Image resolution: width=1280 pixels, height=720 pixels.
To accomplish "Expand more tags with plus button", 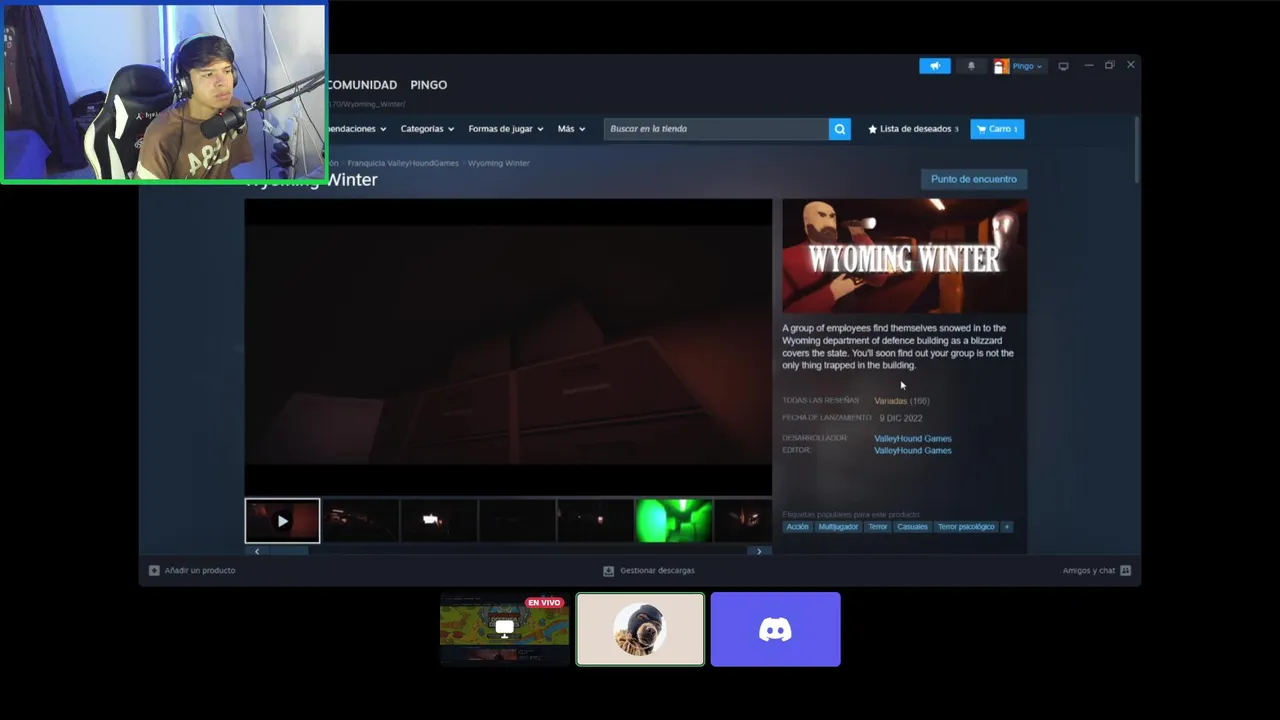I will (x=1007, y=527).
